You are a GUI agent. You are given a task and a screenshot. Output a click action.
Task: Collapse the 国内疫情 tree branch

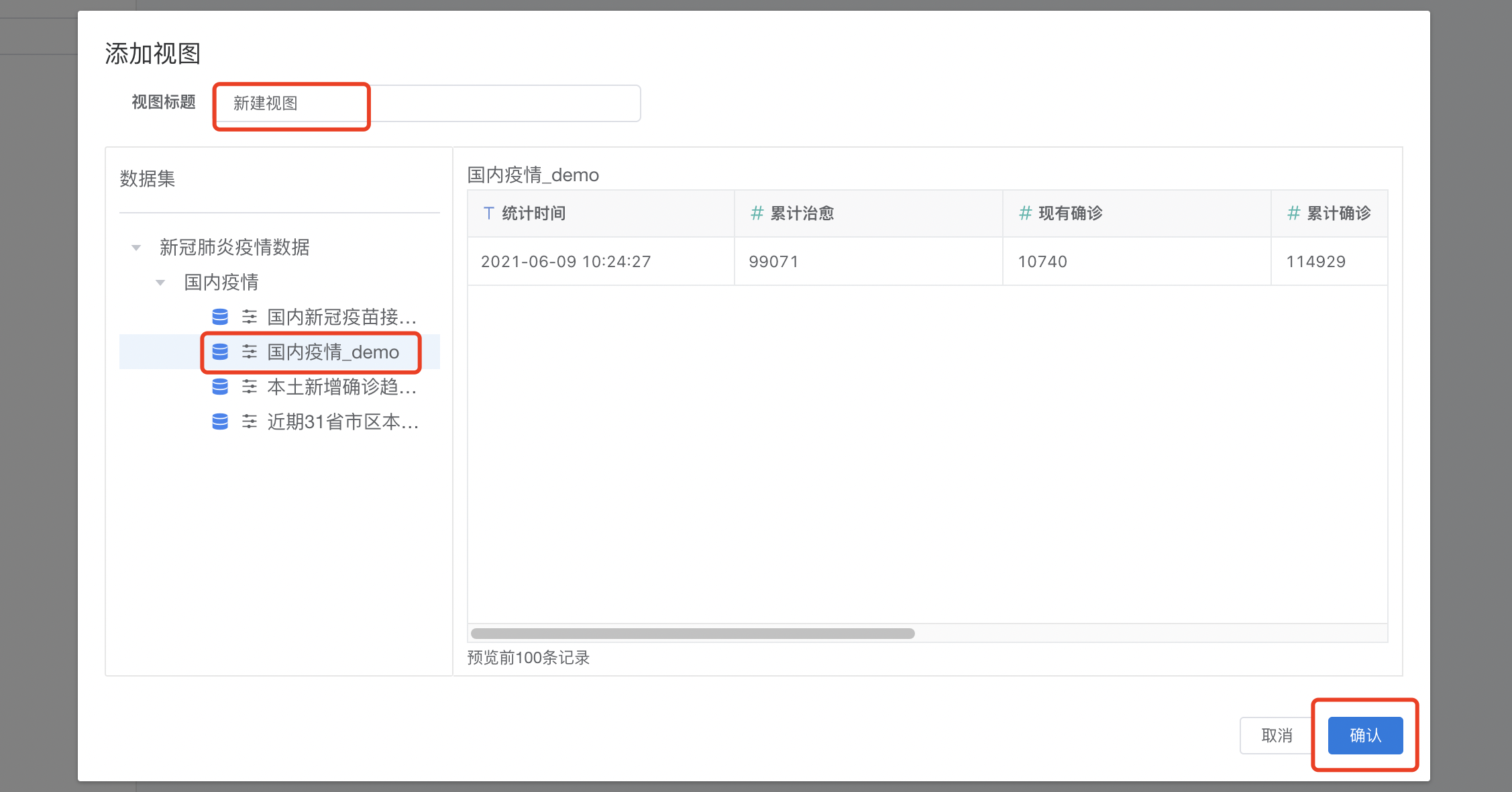160,282
